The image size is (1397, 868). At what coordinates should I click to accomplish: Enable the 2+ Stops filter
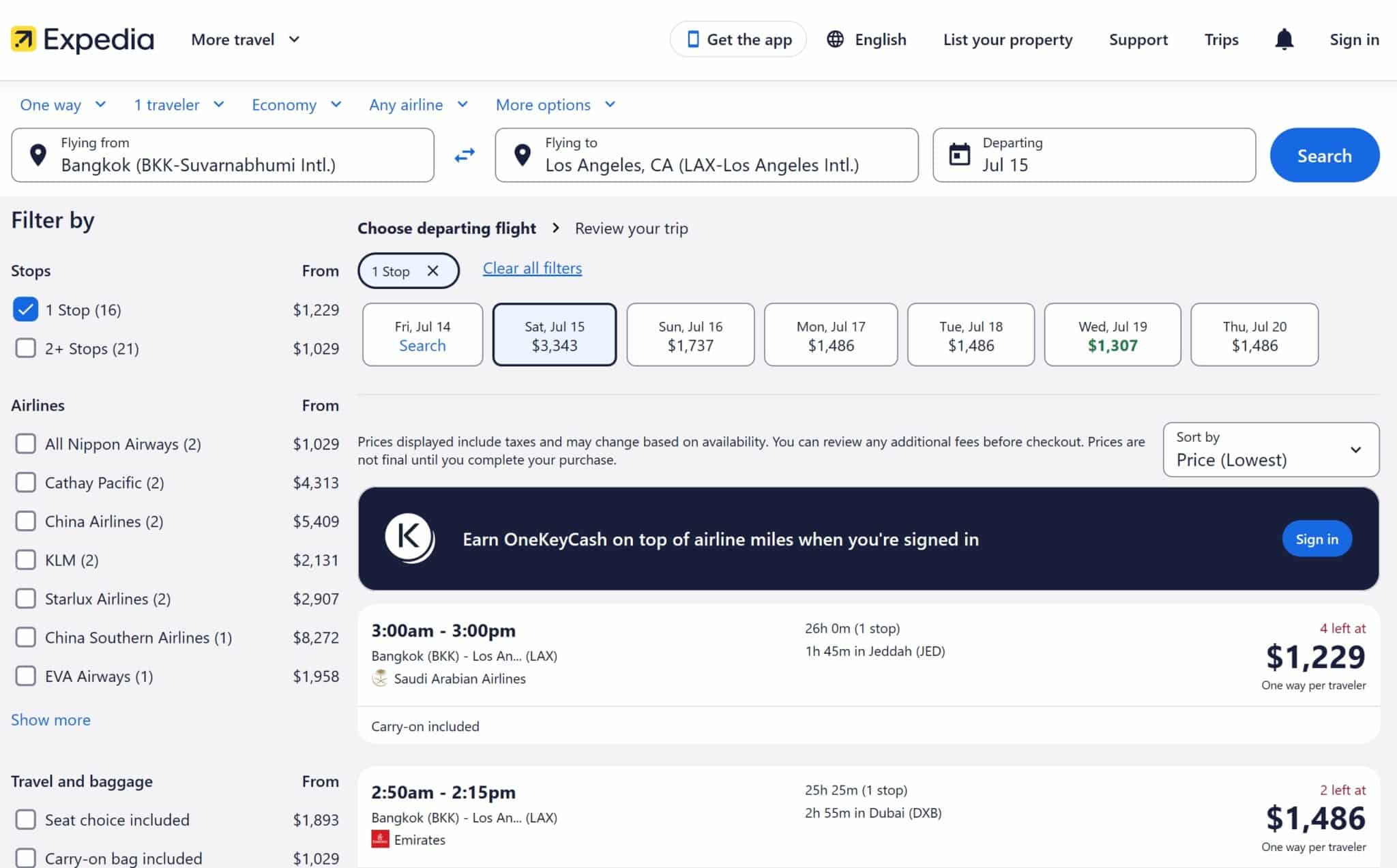25,348
